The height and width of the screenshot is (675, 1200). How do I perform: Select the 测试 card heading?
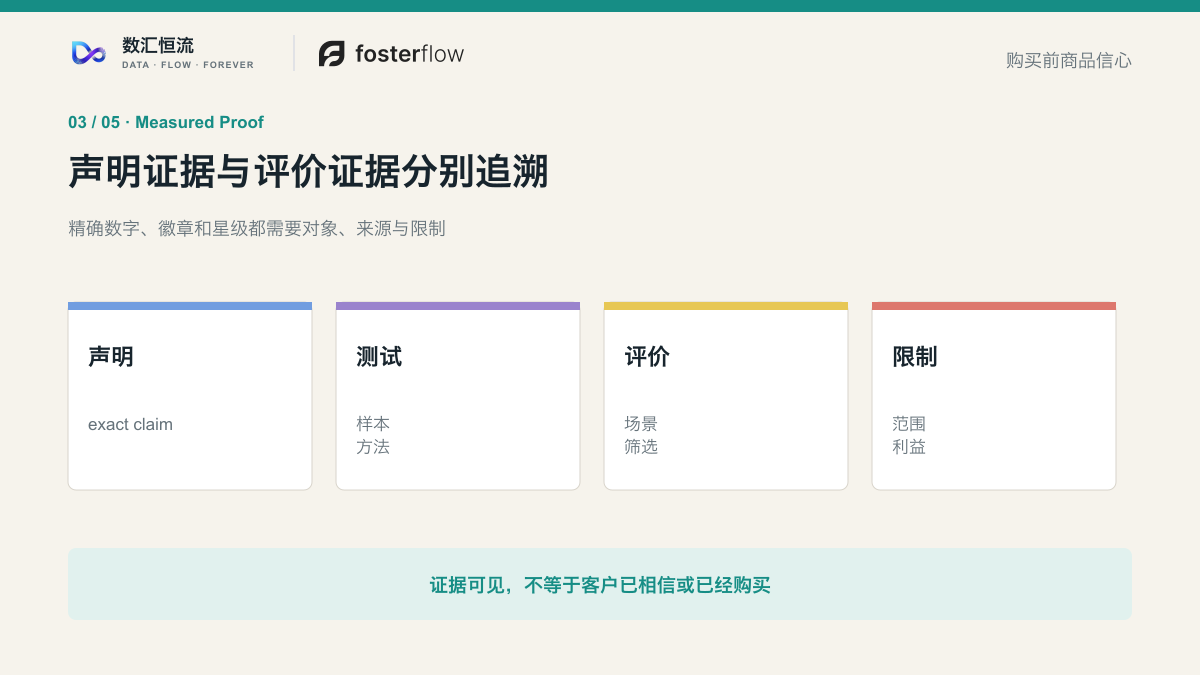point(379,357)
